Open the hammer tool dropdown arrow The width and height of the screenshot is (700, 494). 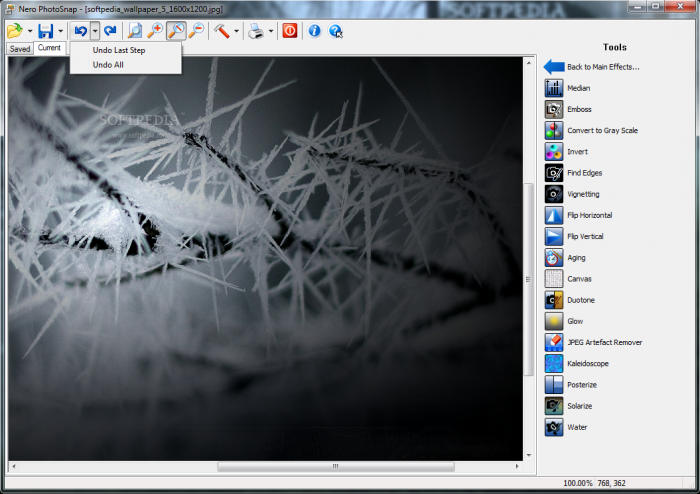click(236, 31)
